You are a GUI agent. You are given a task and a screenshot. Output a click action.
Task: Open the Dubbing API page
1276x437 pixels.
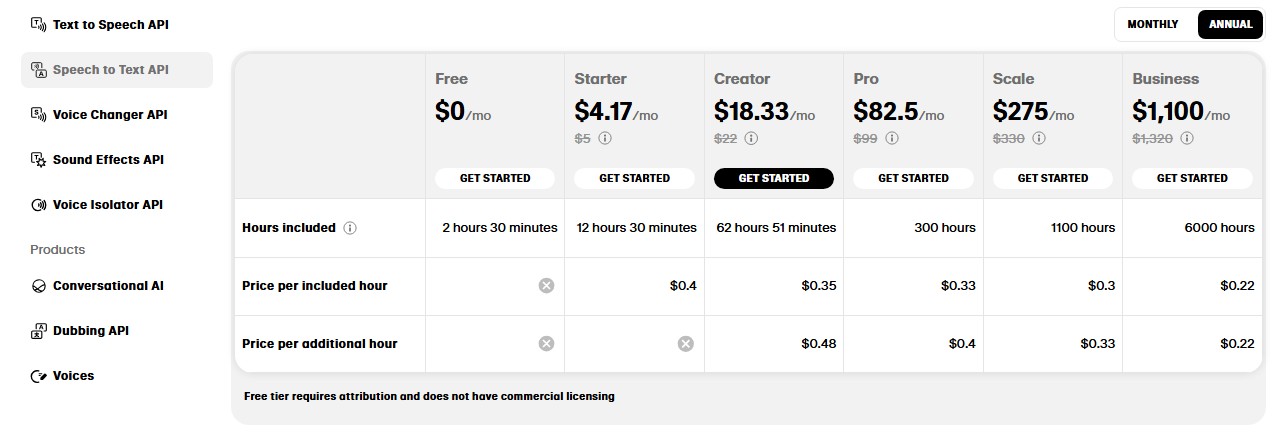[x=90, y=331]
